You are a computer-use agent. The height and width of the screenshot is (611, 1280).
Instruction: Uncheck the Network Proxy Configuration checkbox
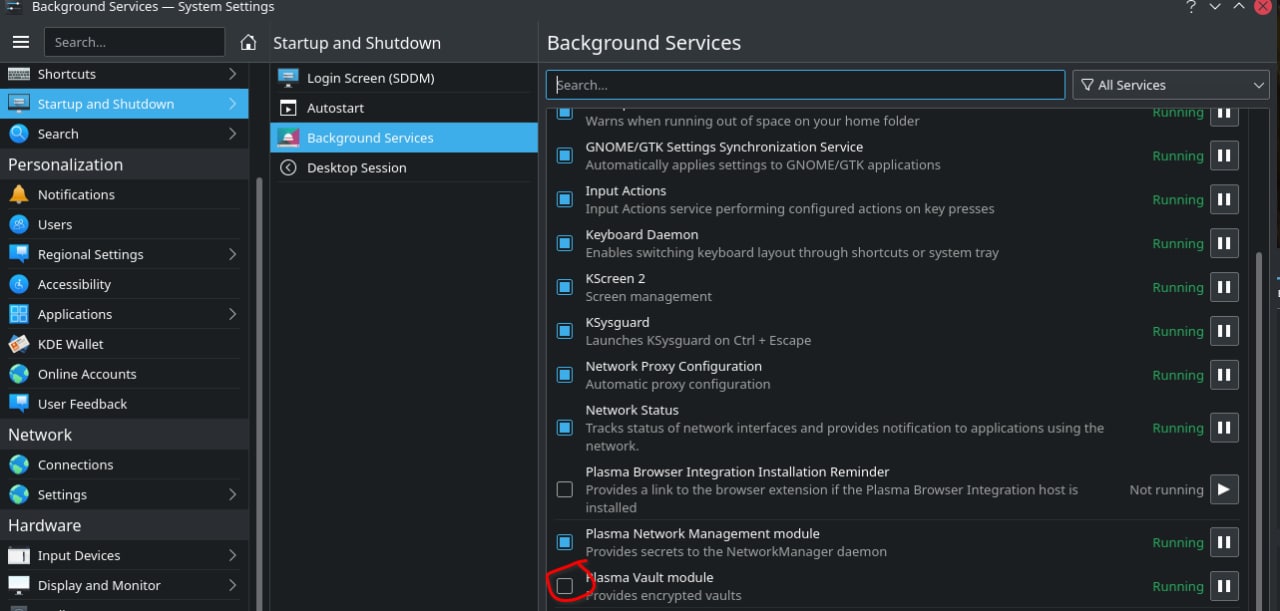coord(565,376)
